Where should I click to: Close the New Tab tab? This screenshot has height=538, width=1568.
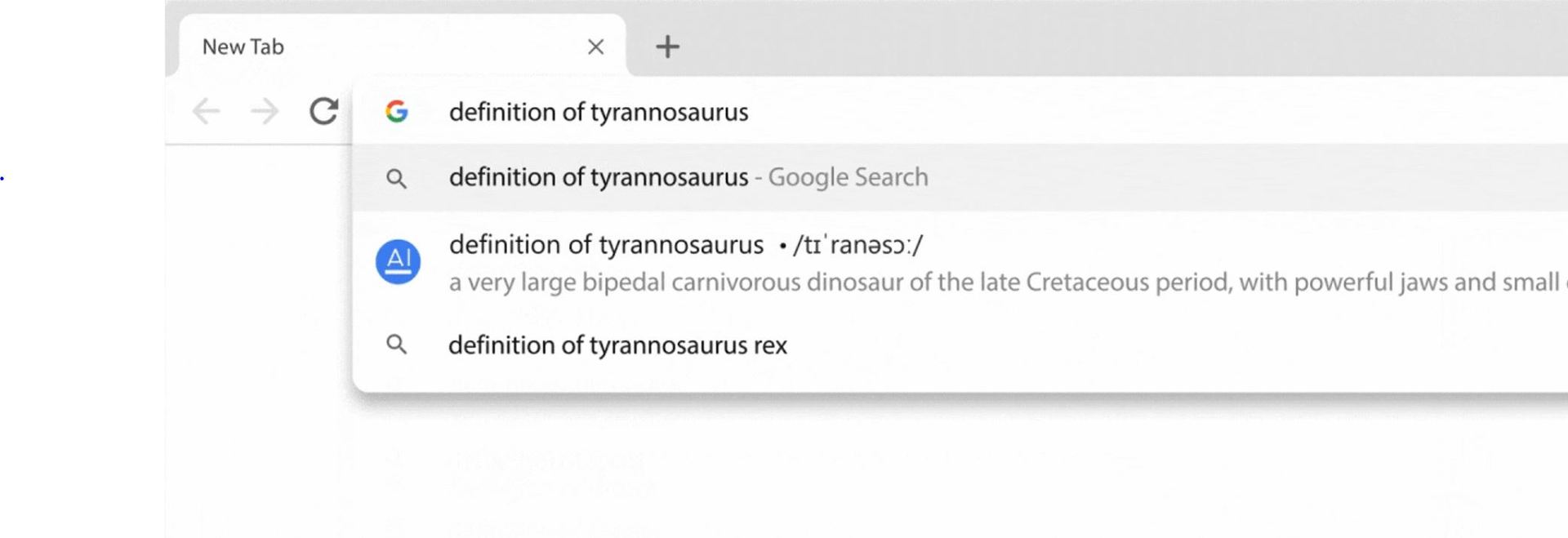[596, 47]
